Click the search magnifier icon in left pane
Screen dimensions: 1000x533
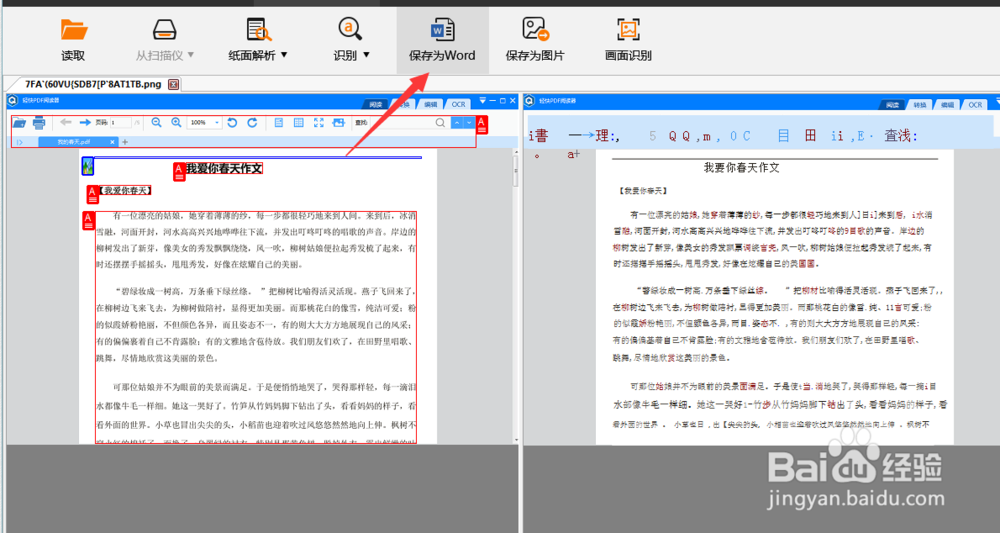coord(440,122)
